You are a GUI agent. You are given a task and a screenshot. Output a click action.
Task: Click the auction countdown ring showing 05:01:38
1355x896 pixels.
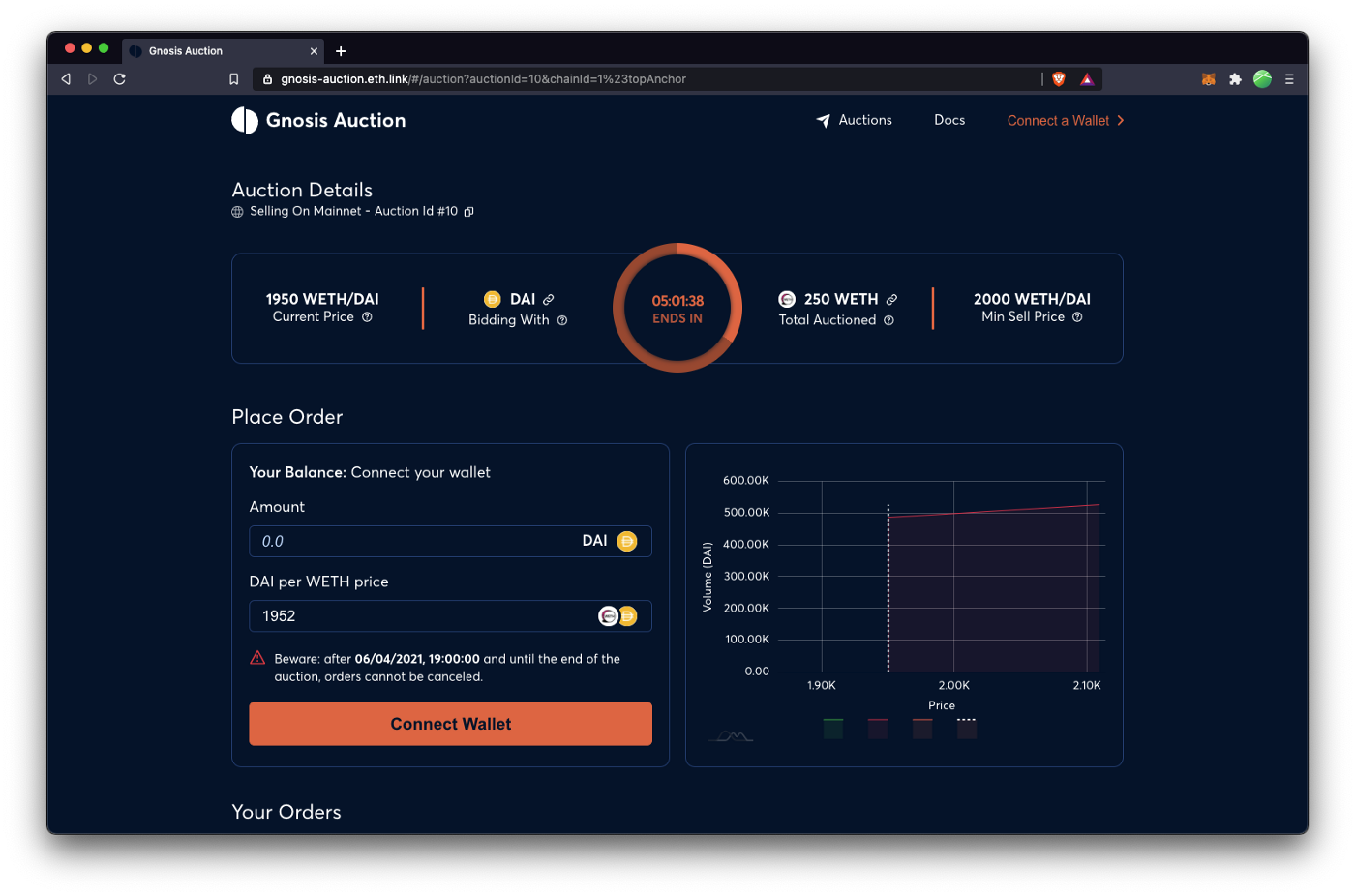tap(677, 308)
